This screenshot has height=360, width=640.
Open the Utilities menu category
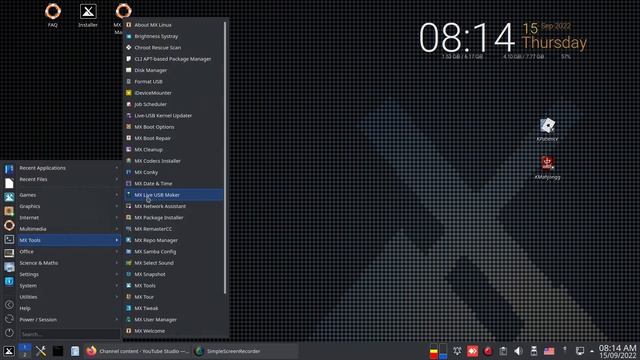click(69, 297)
